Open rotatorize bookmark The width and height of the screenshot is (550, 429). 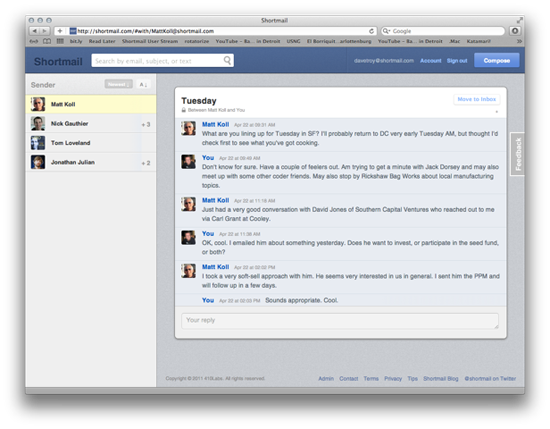point(196,41)
